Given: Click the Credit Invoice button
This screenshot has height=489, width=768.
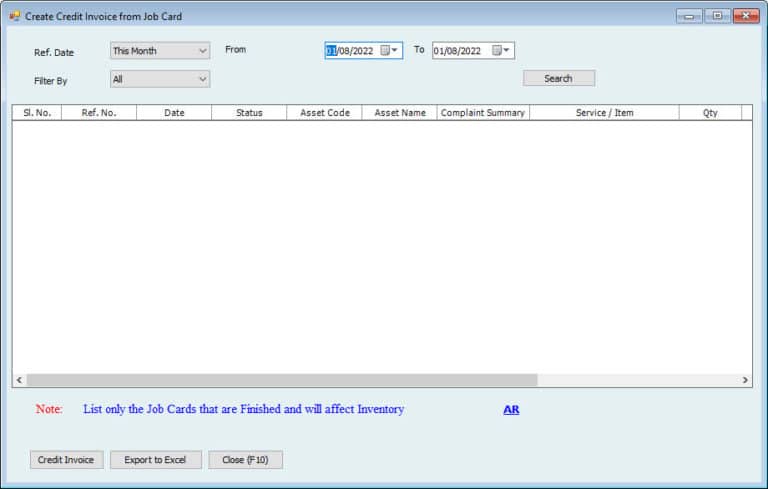Looking at the screenshot, I should coord(67,460).
